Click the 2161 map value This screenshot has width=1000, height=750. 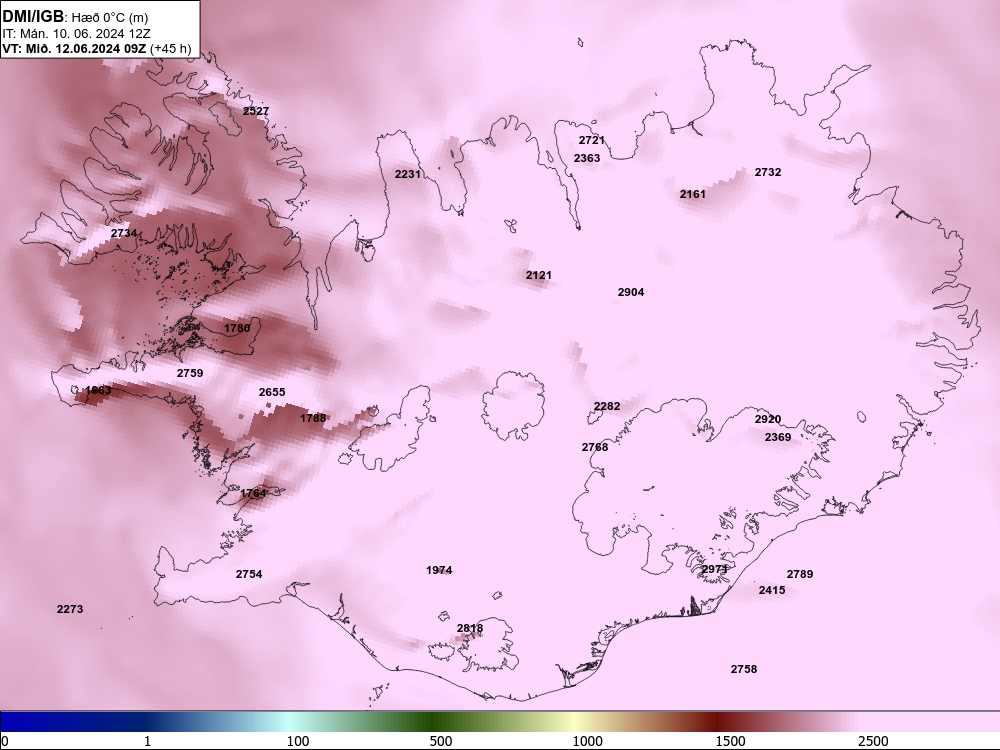pyautogui.click(x=693, y=194)
